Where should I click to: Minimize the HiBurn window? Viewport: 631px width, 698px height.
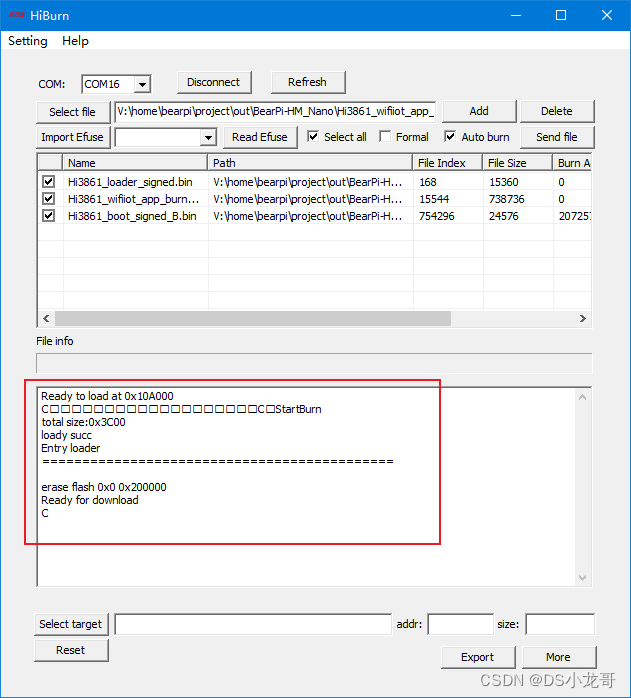pyautogui.click(x=516, y=16)
